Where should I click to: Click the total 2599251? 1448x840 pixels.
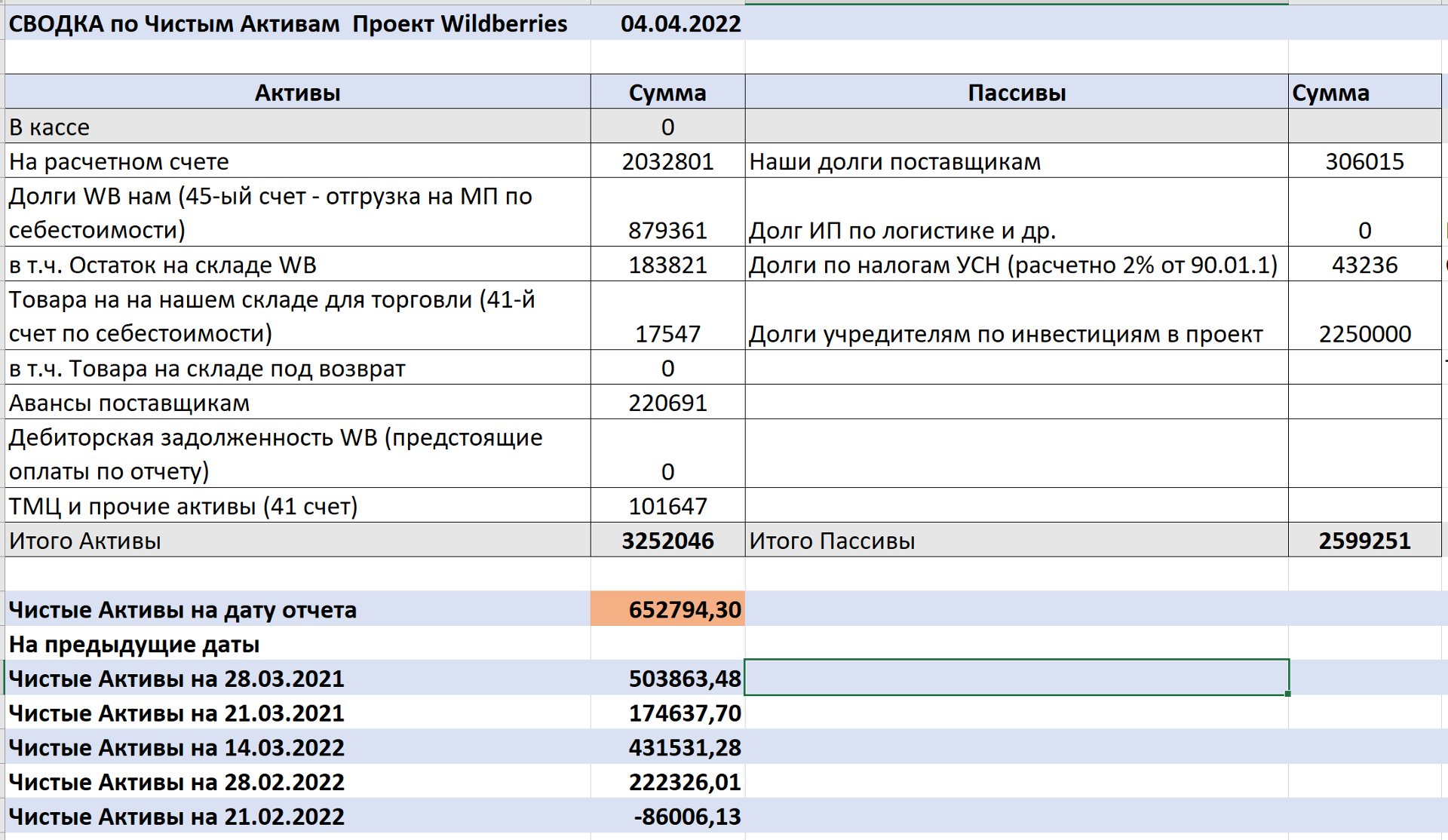pyautogui.click(x=1365, y=541)
